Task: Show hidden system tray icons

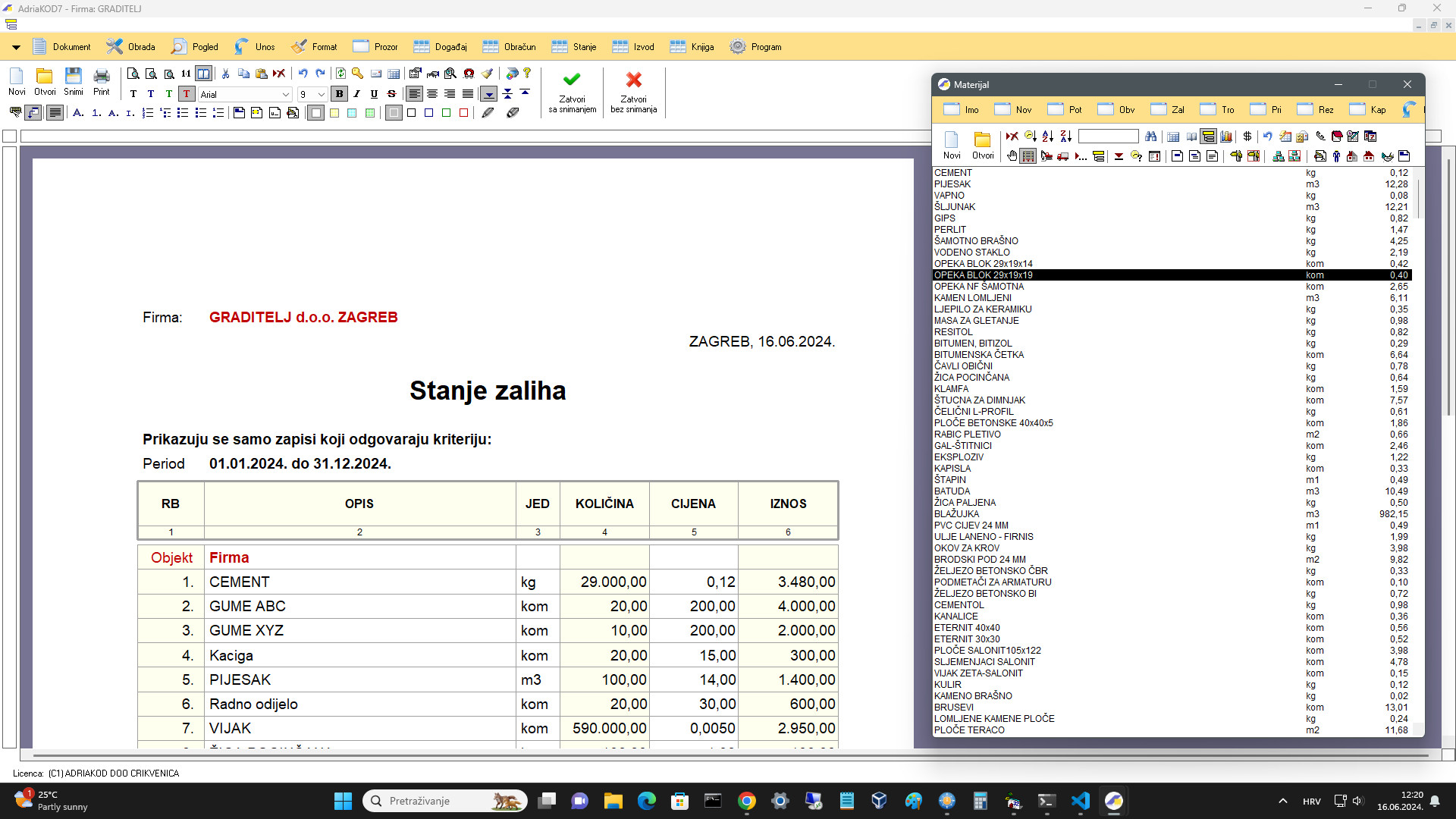Action: (x=1282, y=801)
